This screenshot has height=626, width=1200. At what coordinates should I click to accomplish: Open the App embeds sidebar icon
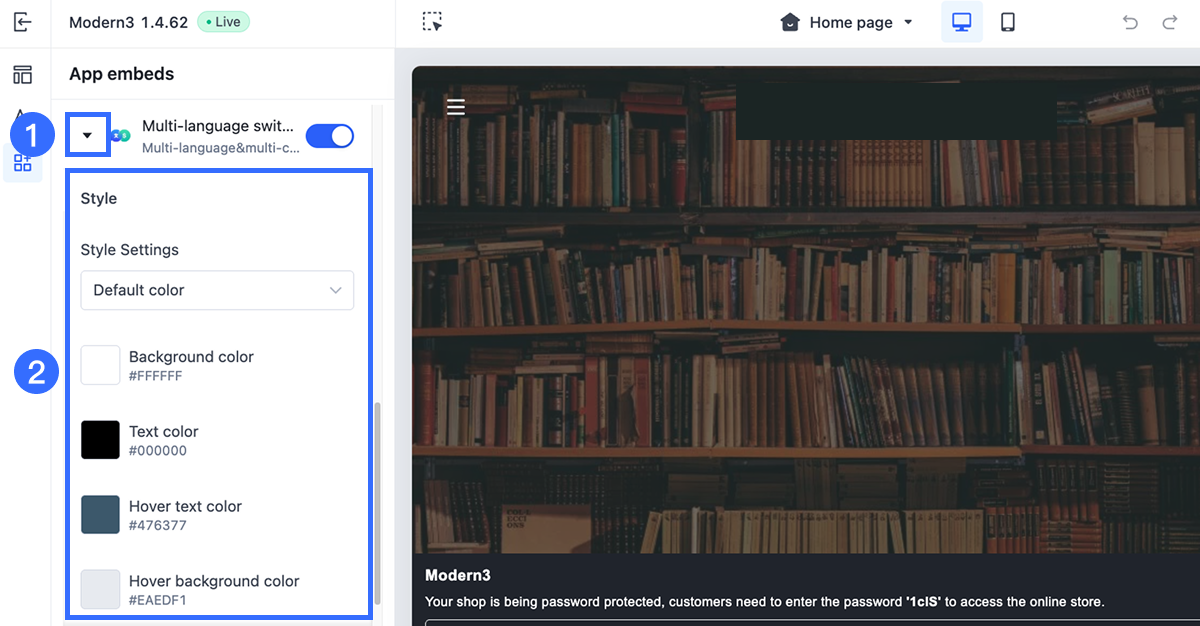coord(22,163)
